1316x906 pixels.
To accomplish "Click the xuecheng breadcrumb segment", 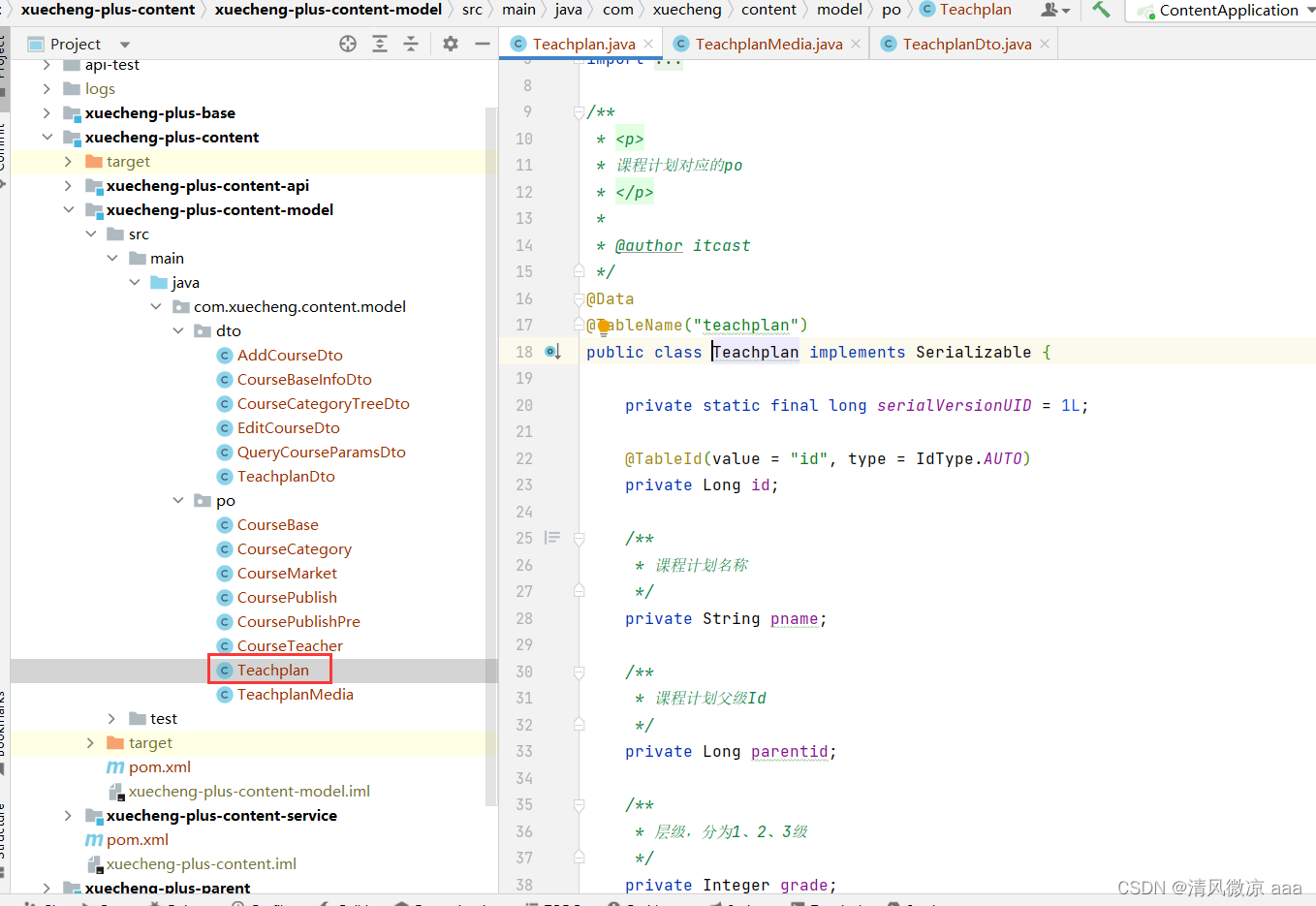I will [687, 10].
